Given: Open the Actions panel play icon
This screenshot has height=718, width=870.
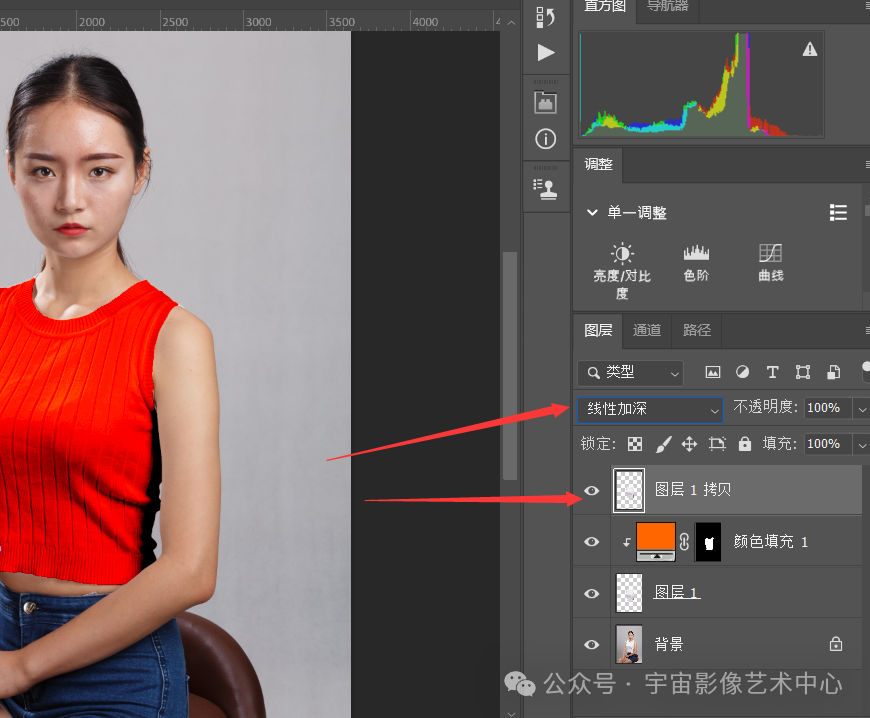Looking at the screenshot, I should (546, 53).
